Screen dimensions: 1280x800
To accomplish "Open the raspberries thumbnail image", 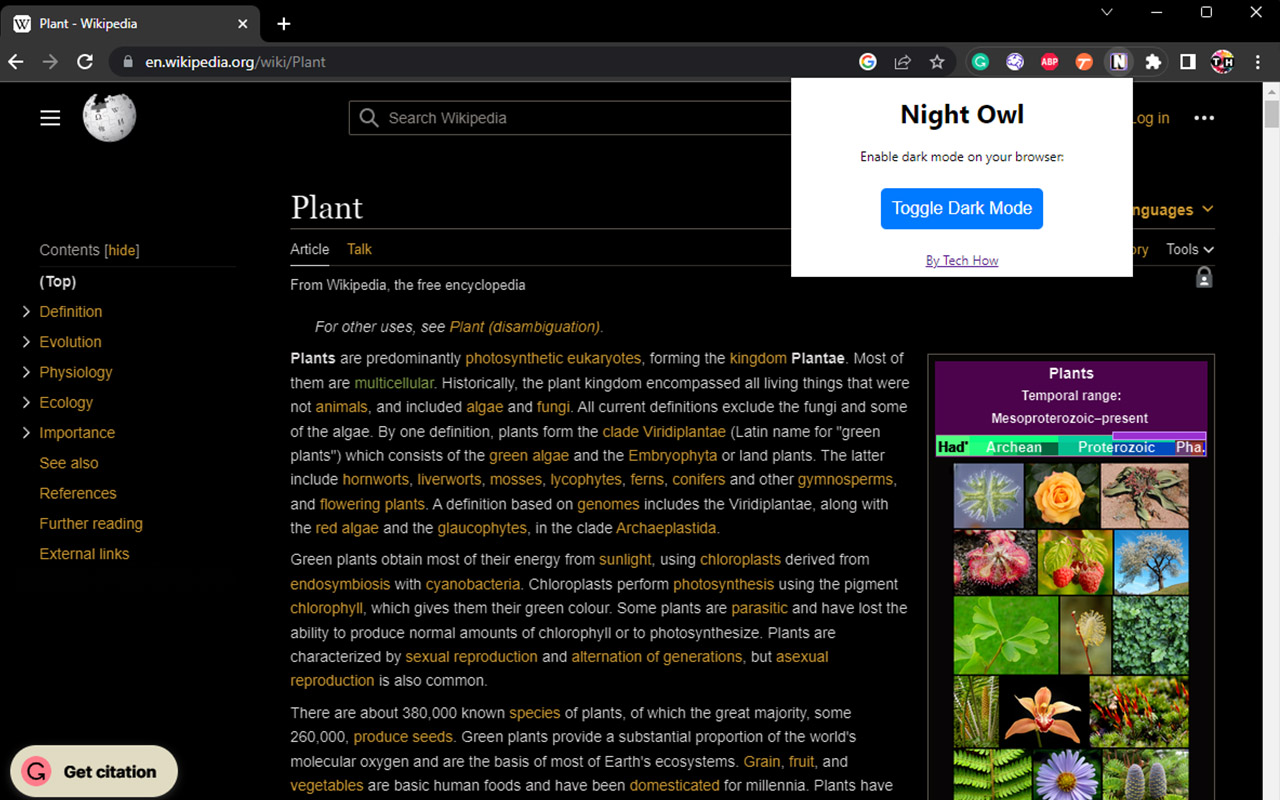I will (x=1075, y=562).
